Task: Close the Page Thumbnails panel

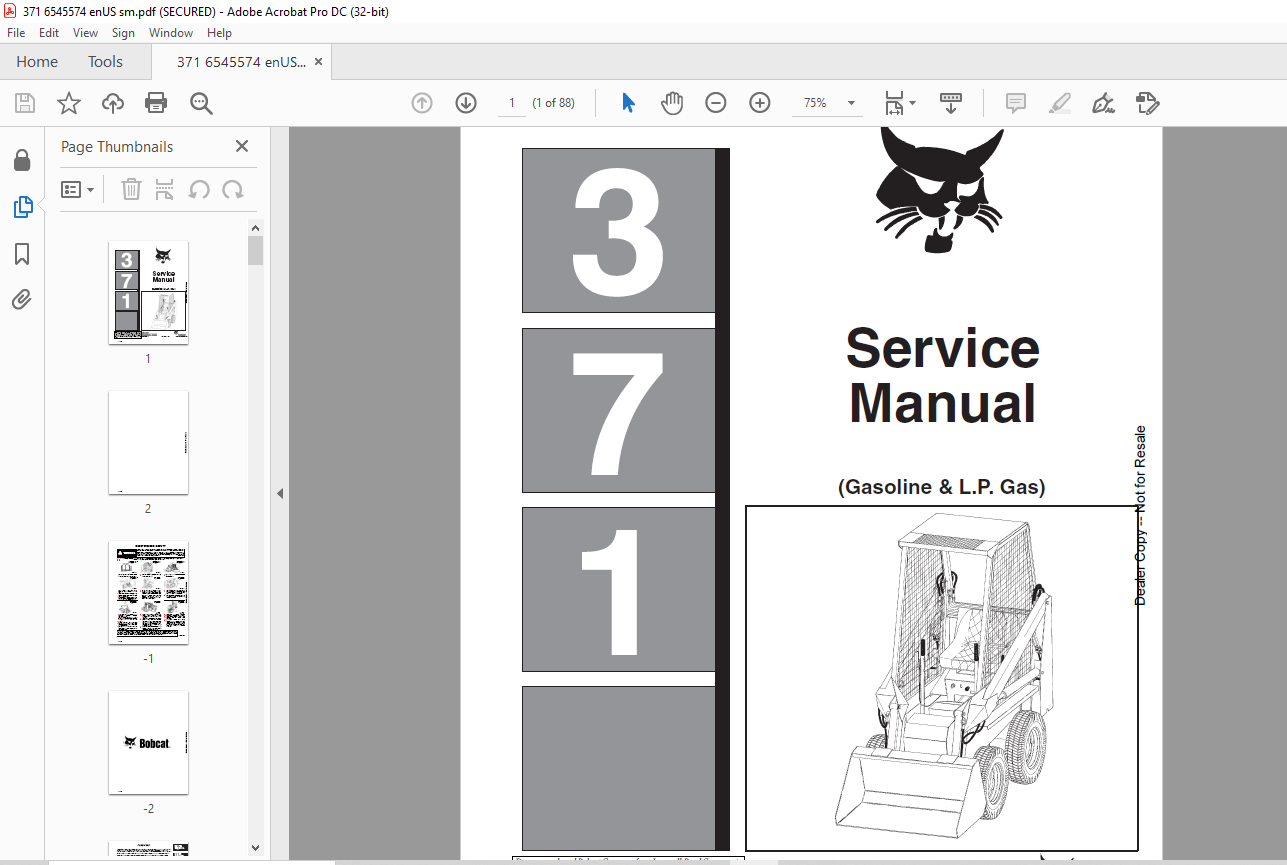Action: [x=242, y=146]
